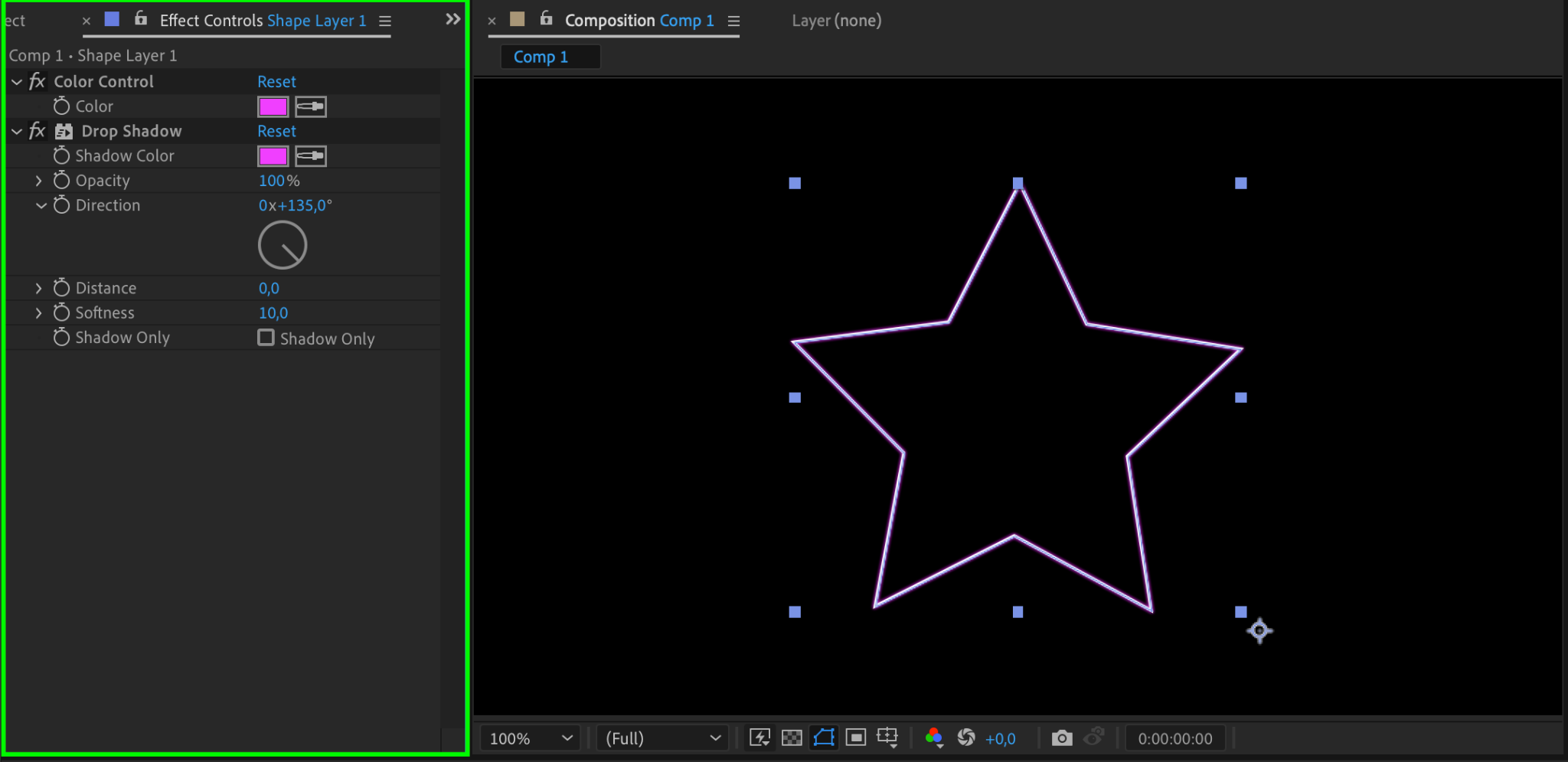This screenshot has height=762, width=1568.
Task: Take a snapshot with the camera icon
Action: (1061, 737)
